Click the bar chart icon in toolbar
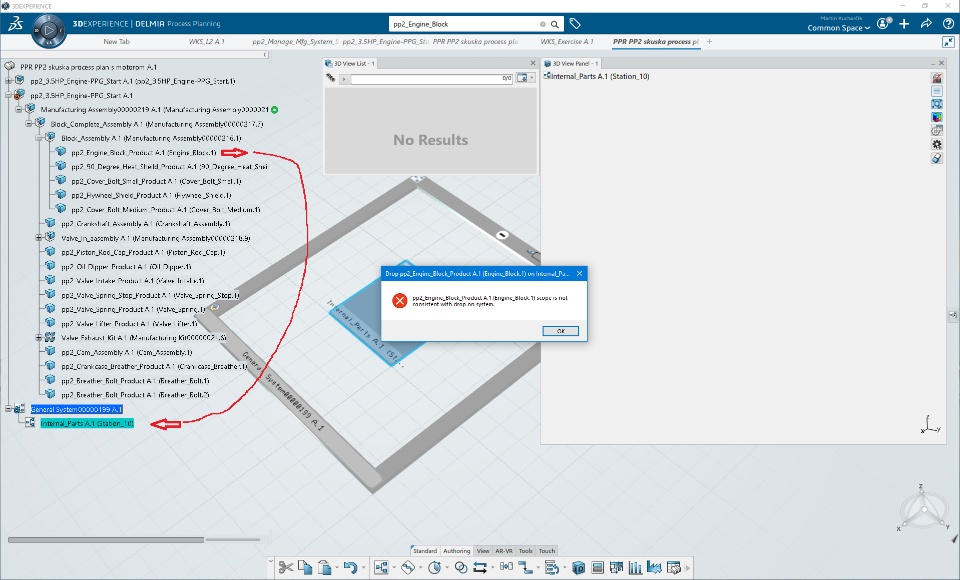 pos(635,568)
